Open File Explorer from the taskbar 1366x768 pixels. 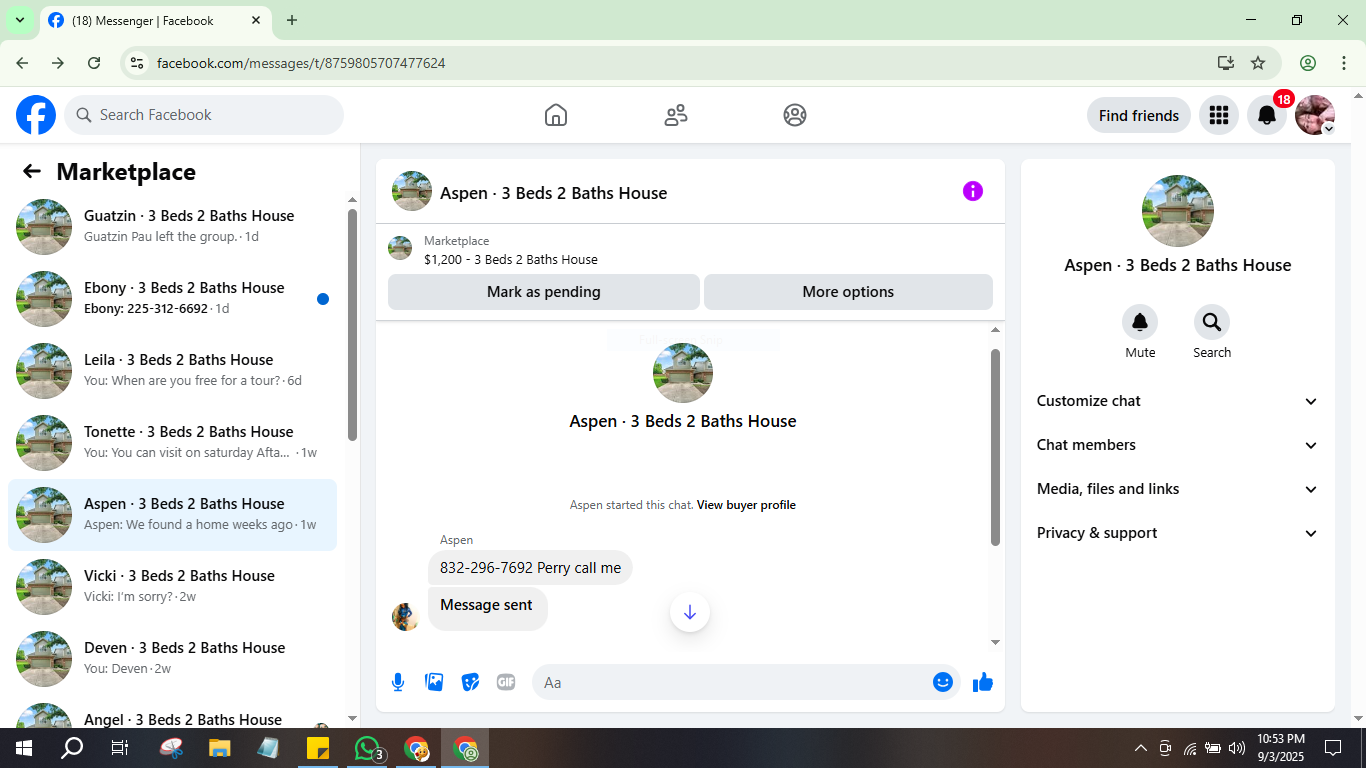[x=219, y=748]
